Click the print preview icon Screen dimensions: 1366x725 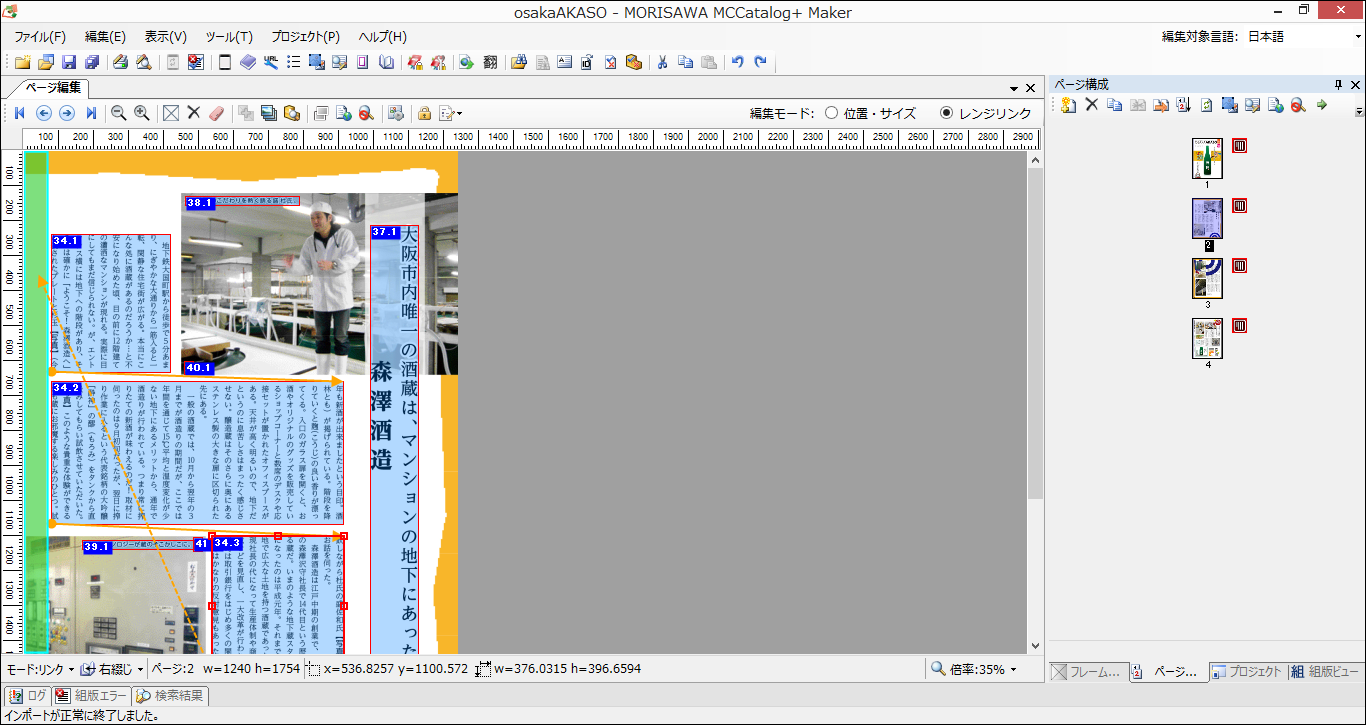point(144,62)
